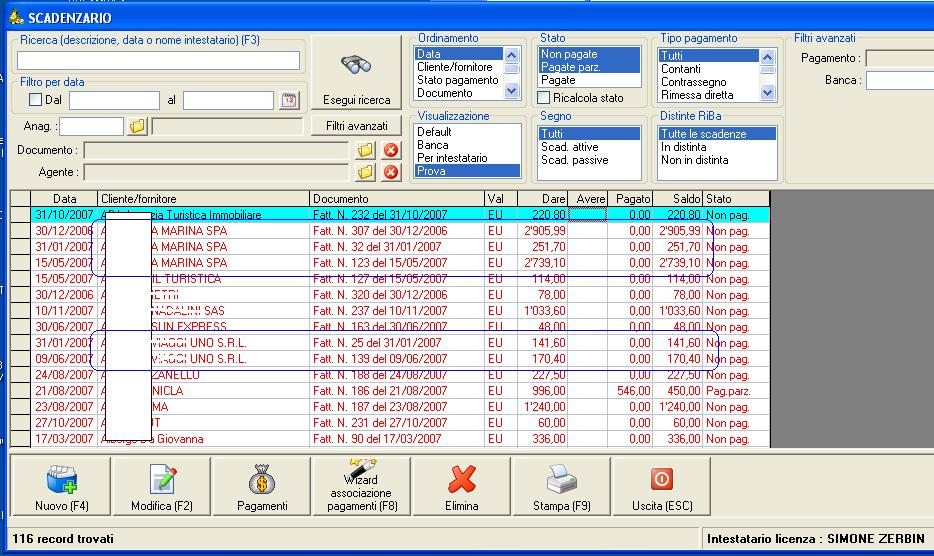The image size is (934, 556).
Task: Delete the record with Elimina
Action: [462, 486]
